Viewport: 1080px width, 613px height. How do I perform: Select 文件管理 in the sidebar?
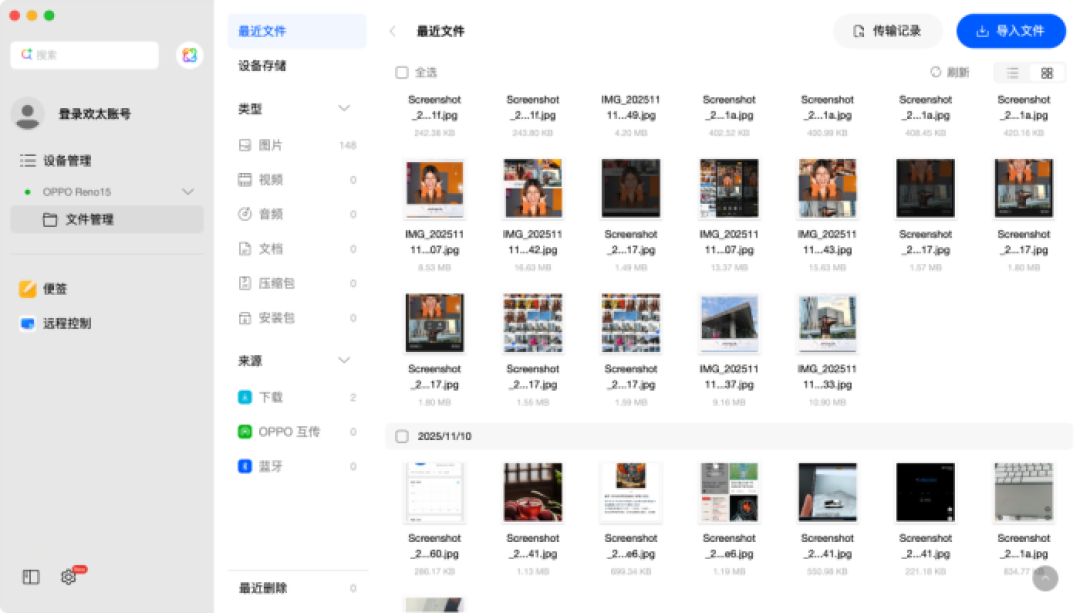(107, 220)
